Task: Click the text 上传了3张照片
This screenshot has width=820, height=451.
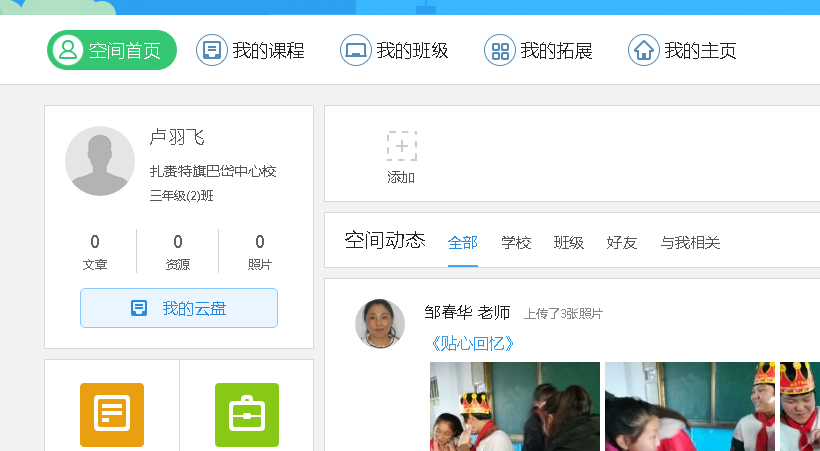Action: [x=564, y=314]
